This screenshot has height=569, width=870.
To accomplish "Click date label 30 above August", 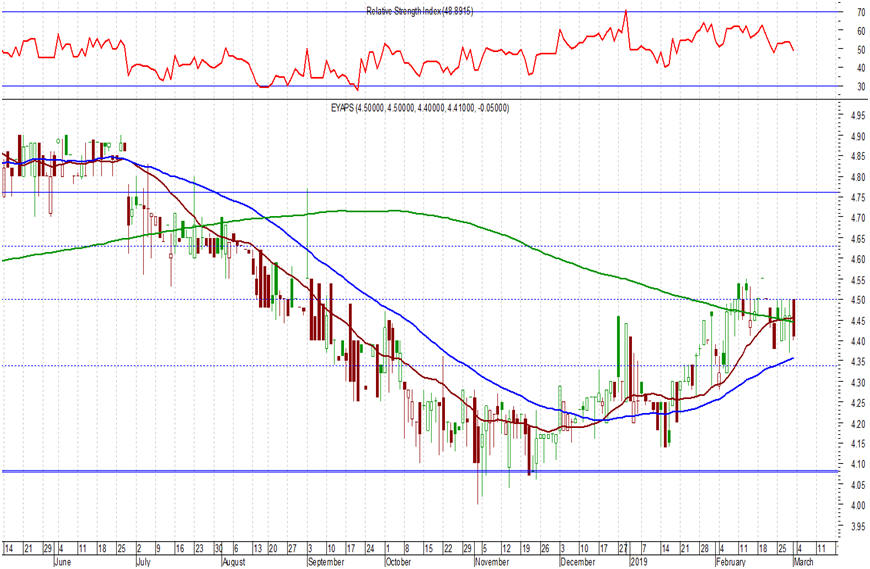I will point(219,548).
